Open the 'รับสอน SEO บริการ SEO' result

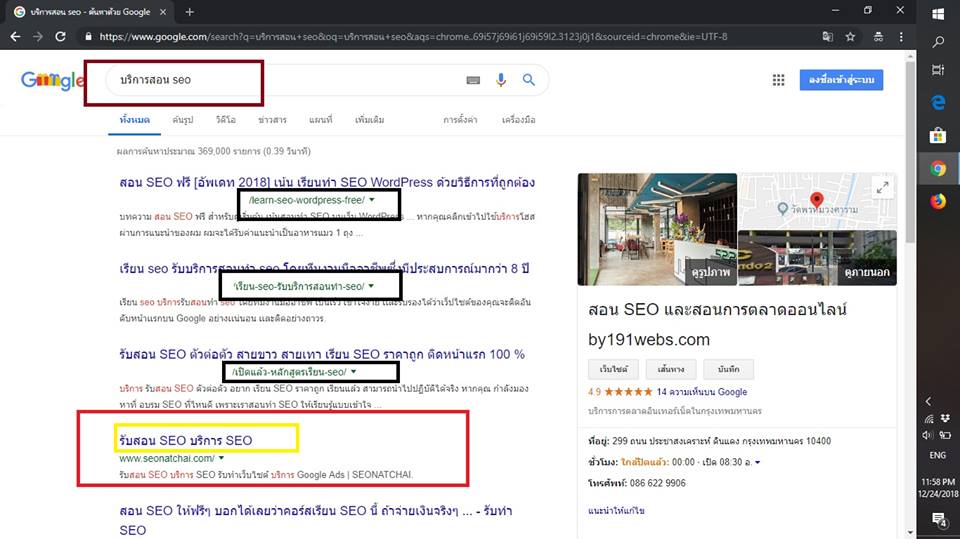tap(186, 440)
